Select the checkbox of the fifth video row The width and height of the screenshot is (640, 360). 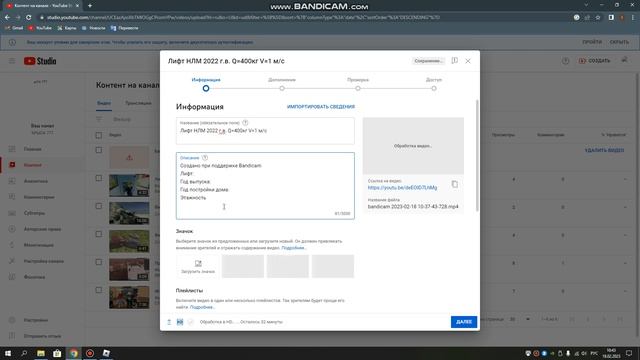point(99,262)
